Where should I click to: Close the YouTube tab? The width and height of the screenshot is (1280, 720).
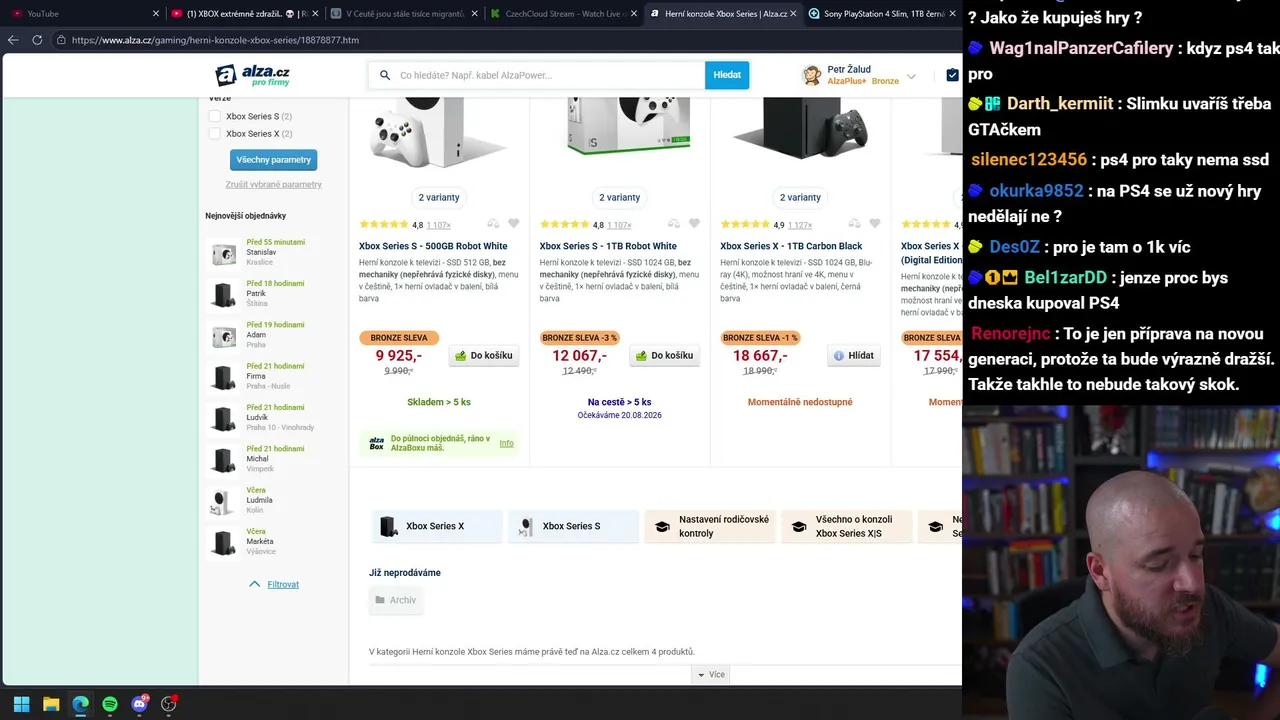[156, 14]
